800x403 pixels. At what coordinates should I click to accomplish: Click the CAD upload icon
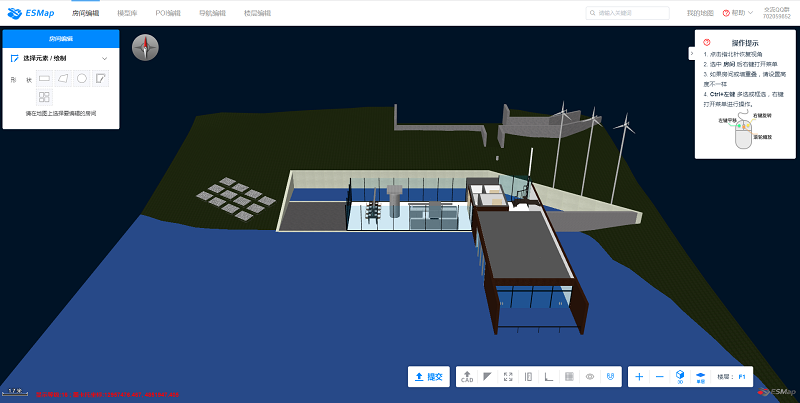coord(467,377)
